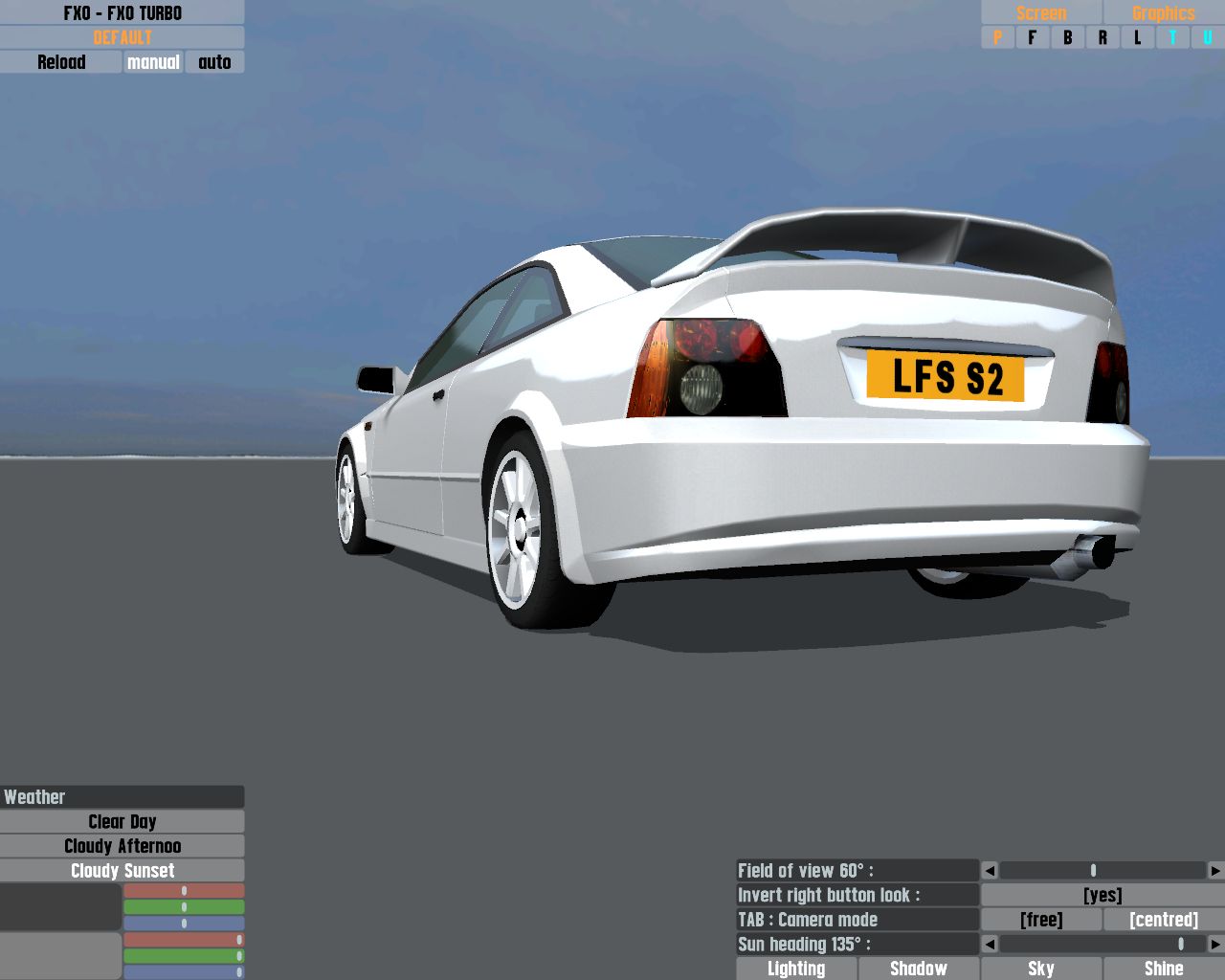Click the Weather section header
The image size is (1225, 980).
(122, 797)
